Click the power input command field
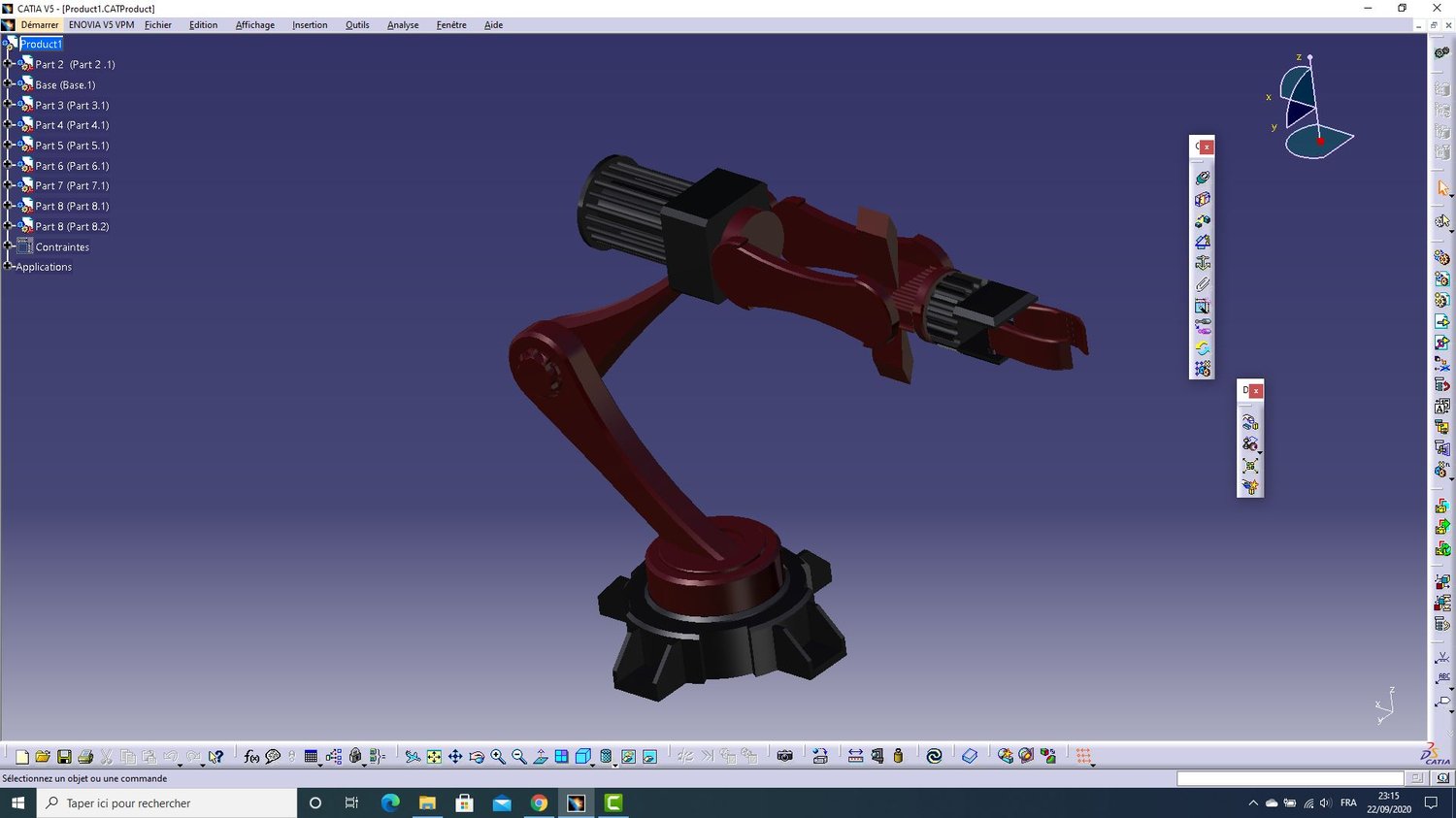1456x818 pixels. pyautogui.click(x=1290, y=778)
